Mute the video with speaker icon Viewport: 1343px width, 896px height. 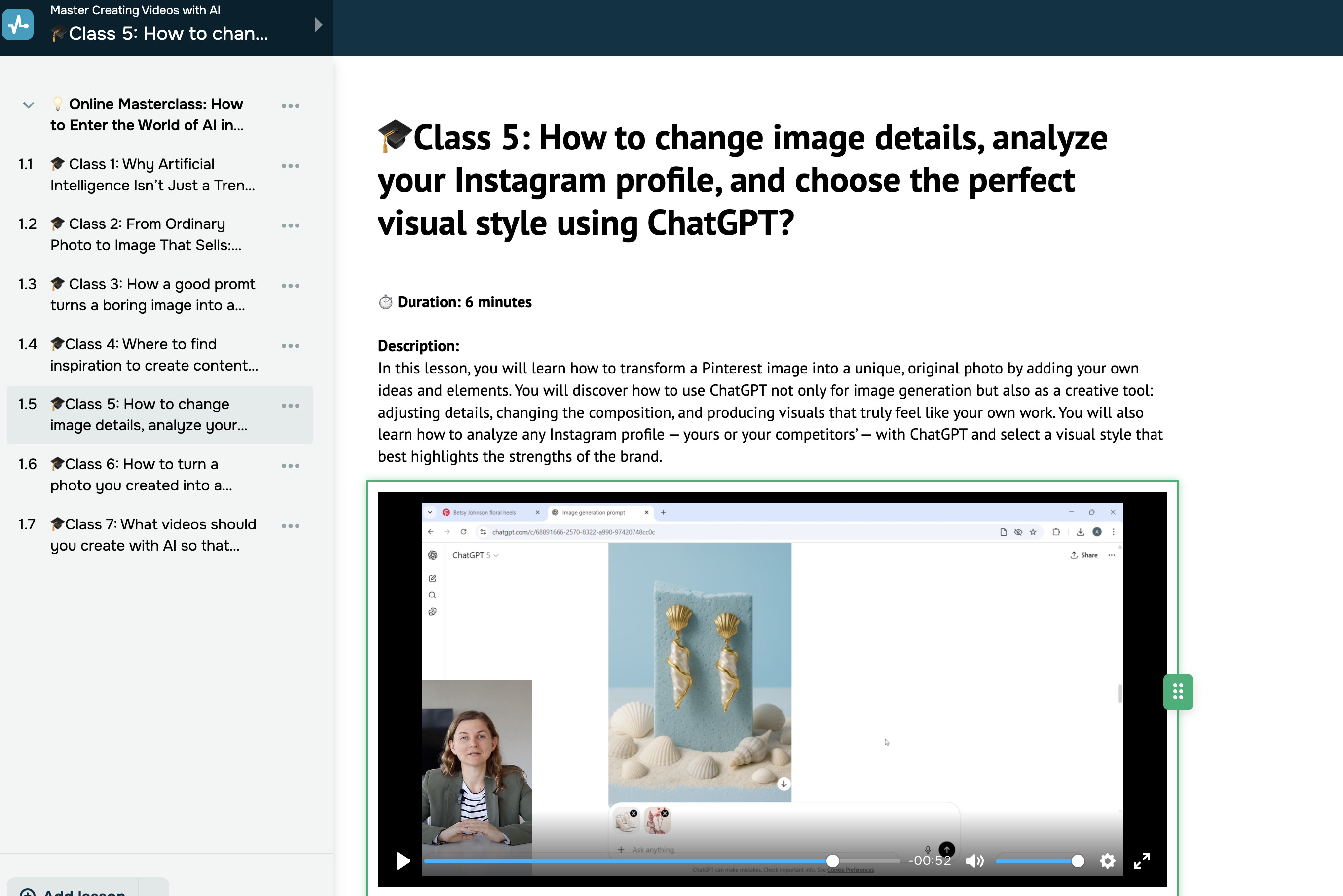click(x=974, y=860)
